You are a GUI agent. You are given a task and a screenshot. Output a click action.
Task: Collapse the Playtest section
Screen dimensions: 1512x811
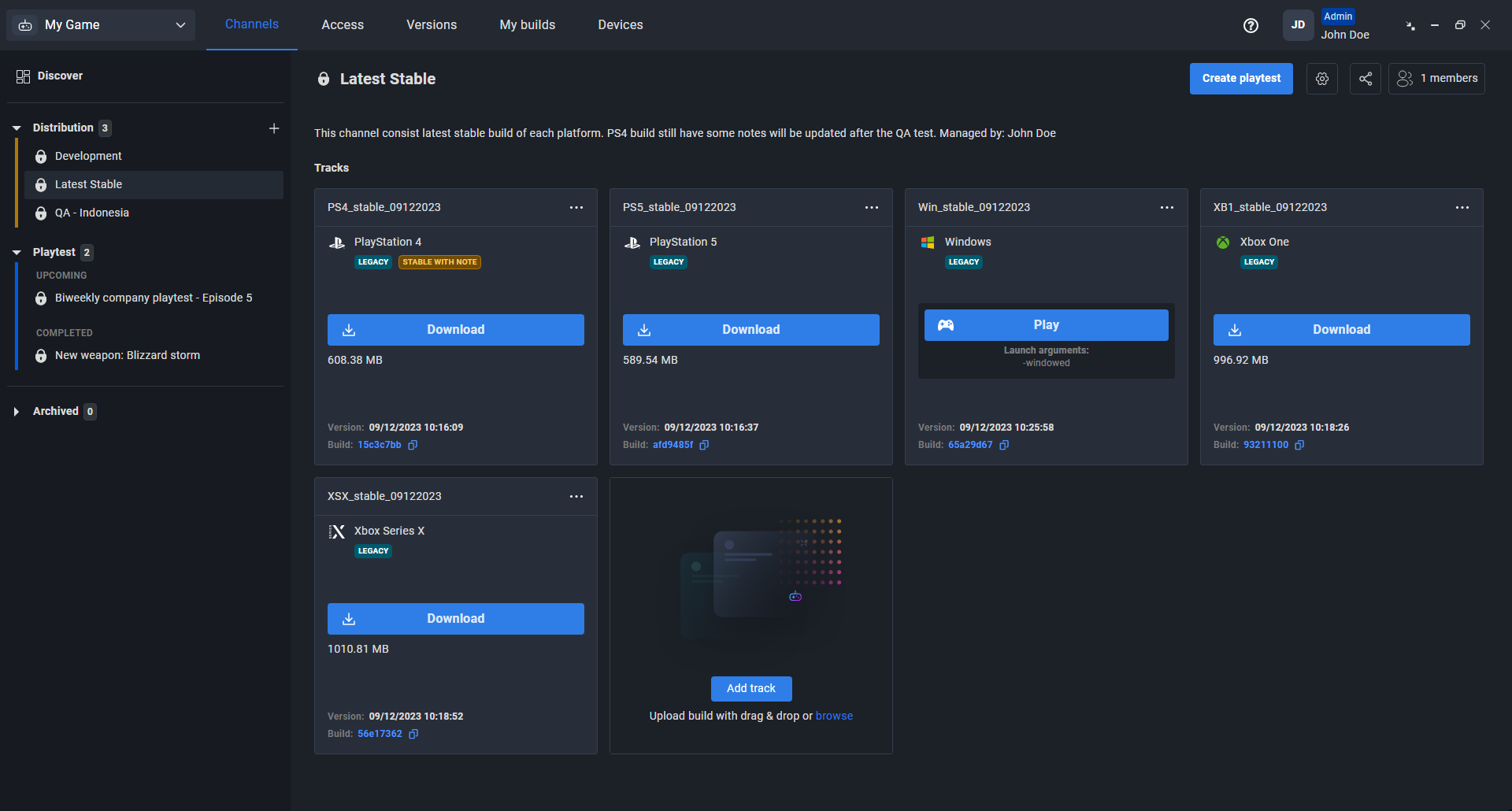pyautogui.click(x=17, y=252)
